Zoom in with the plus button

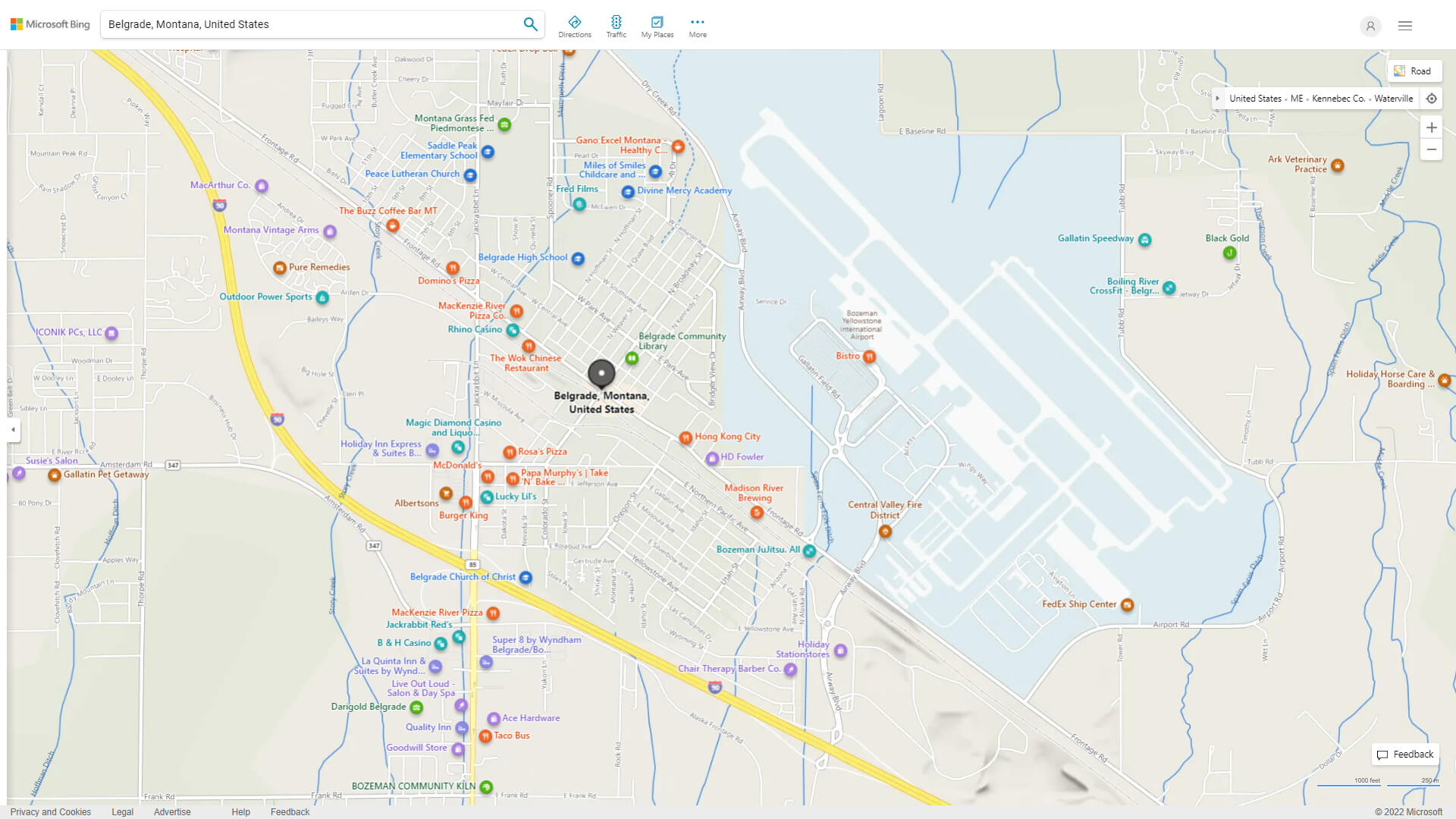(1431, 127)
